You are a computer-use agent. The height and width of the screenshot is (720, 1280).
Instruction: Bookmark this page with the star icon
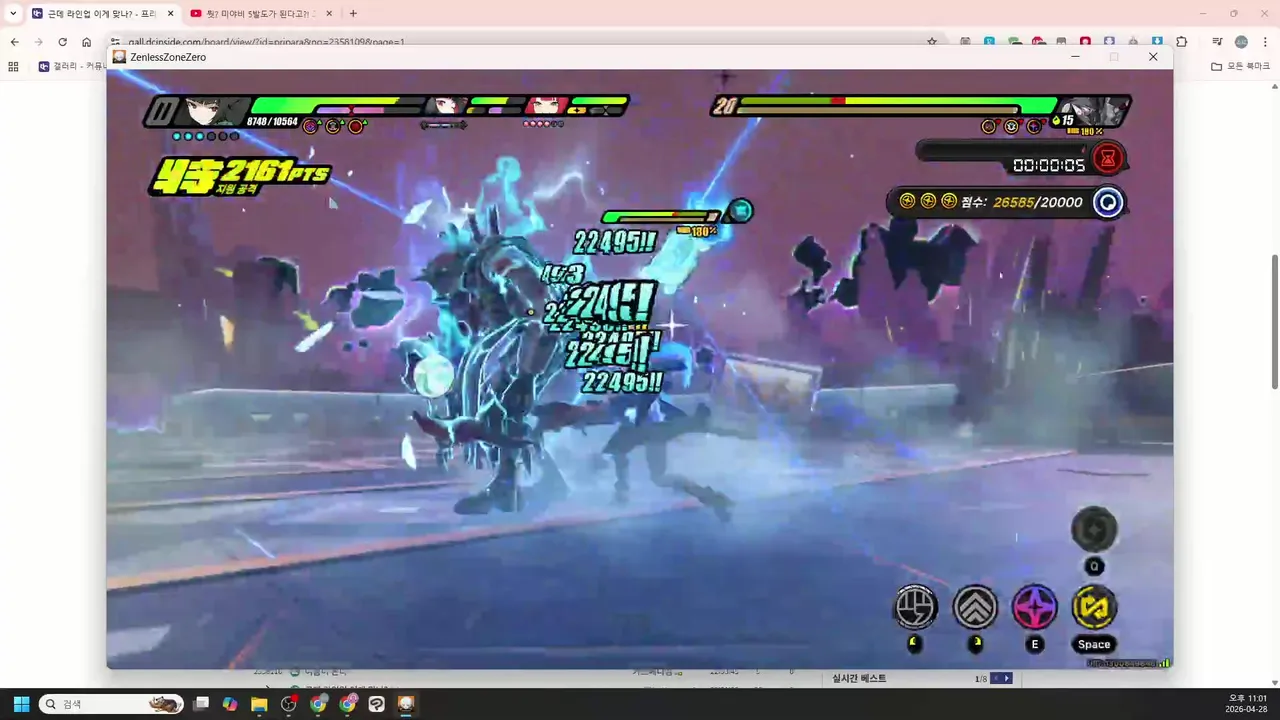tap(932, 42)
